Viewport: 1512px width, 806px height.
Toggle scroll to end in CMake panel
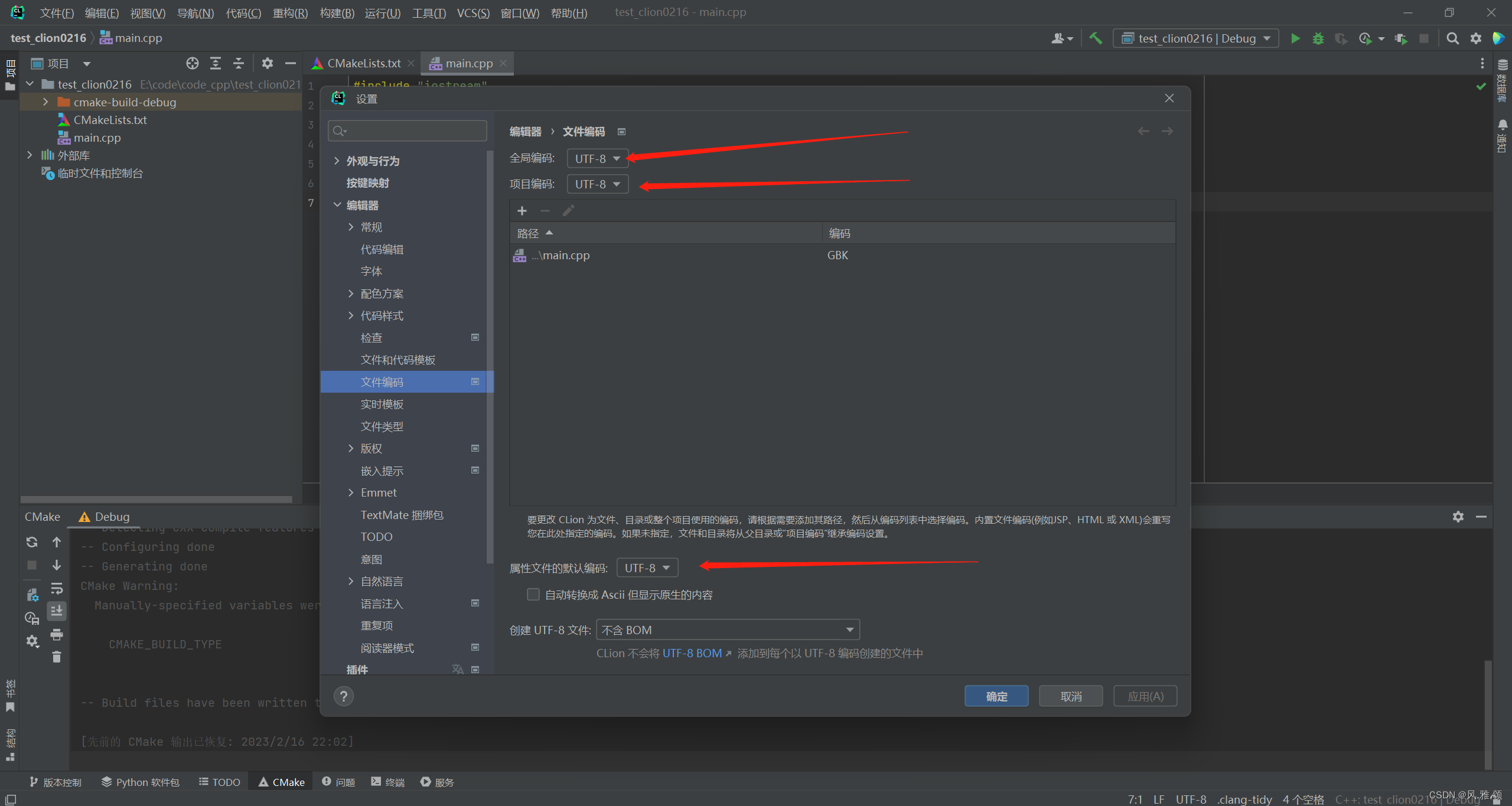57,611
